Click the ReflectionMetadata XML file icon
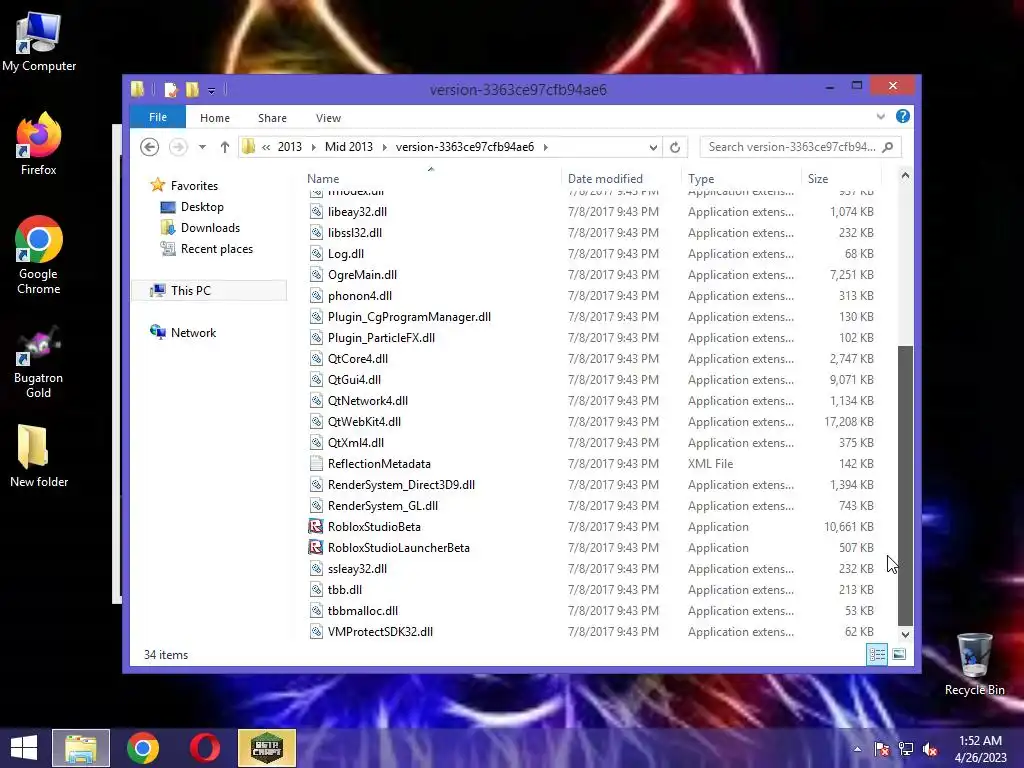1024x768 pixels. pos(316,464)
